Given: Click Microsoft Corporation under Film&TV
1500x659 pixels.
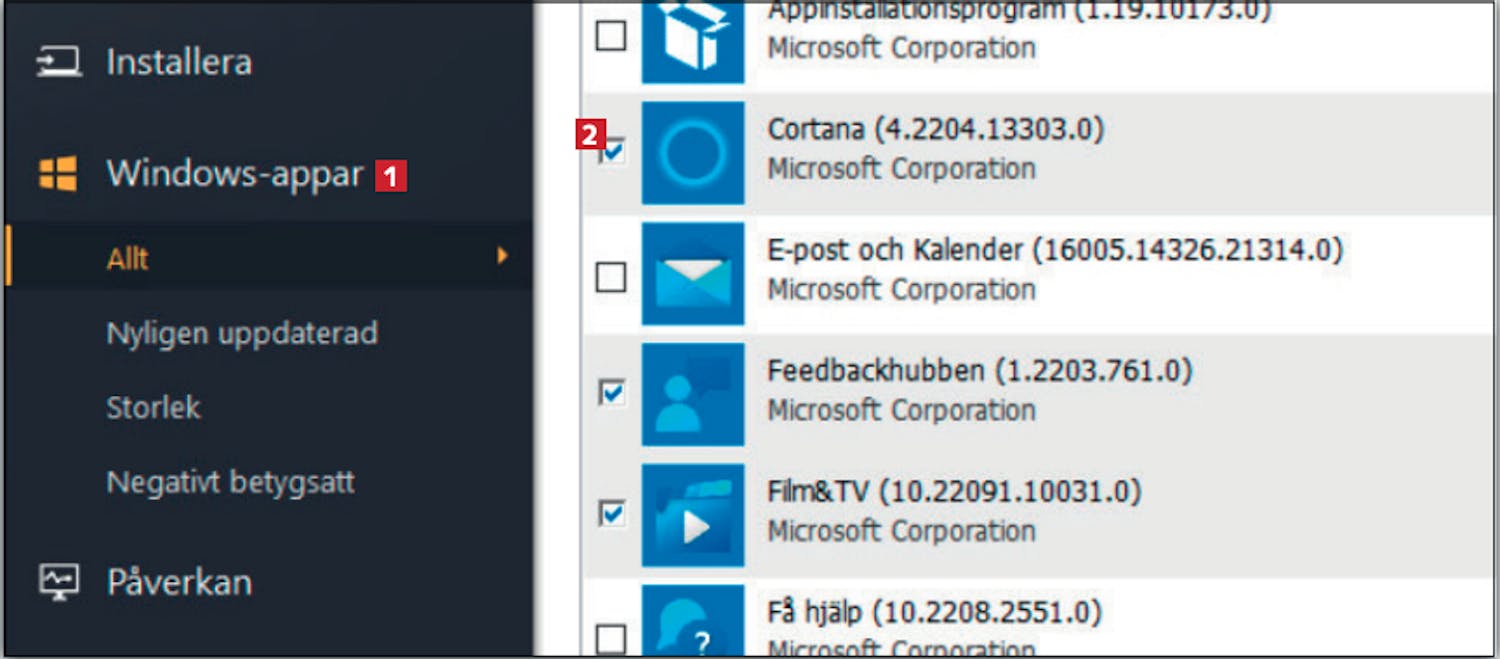Looking at the screenshot, I should 901,531.
